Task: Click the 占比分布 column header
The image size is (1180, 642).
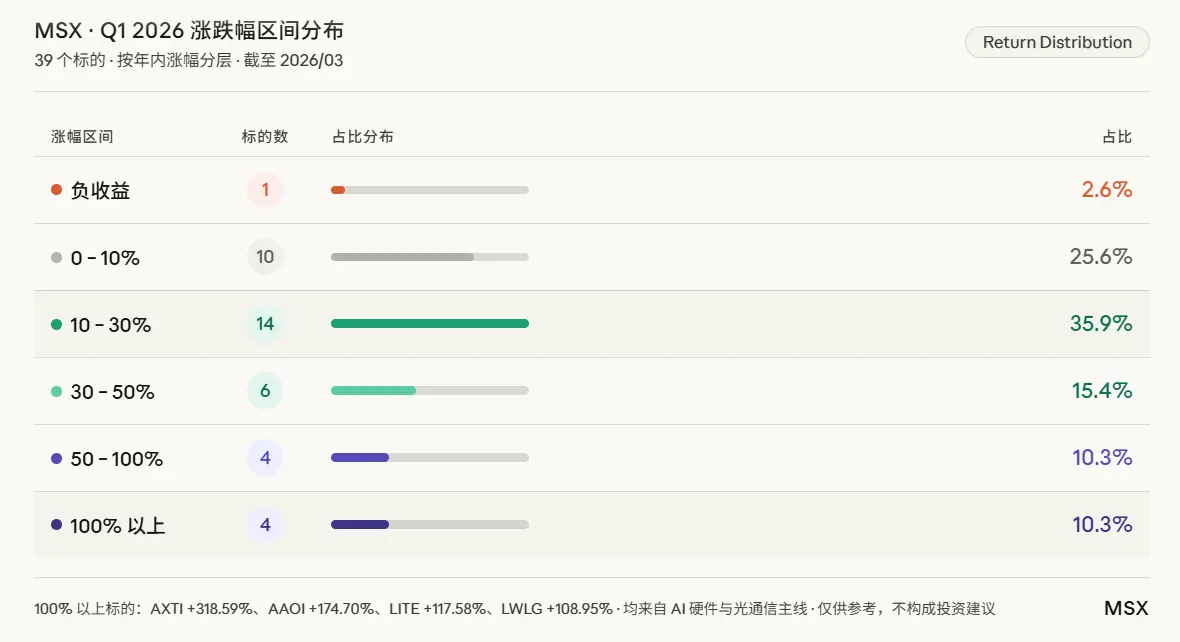Action: click(x=362, y=137)
